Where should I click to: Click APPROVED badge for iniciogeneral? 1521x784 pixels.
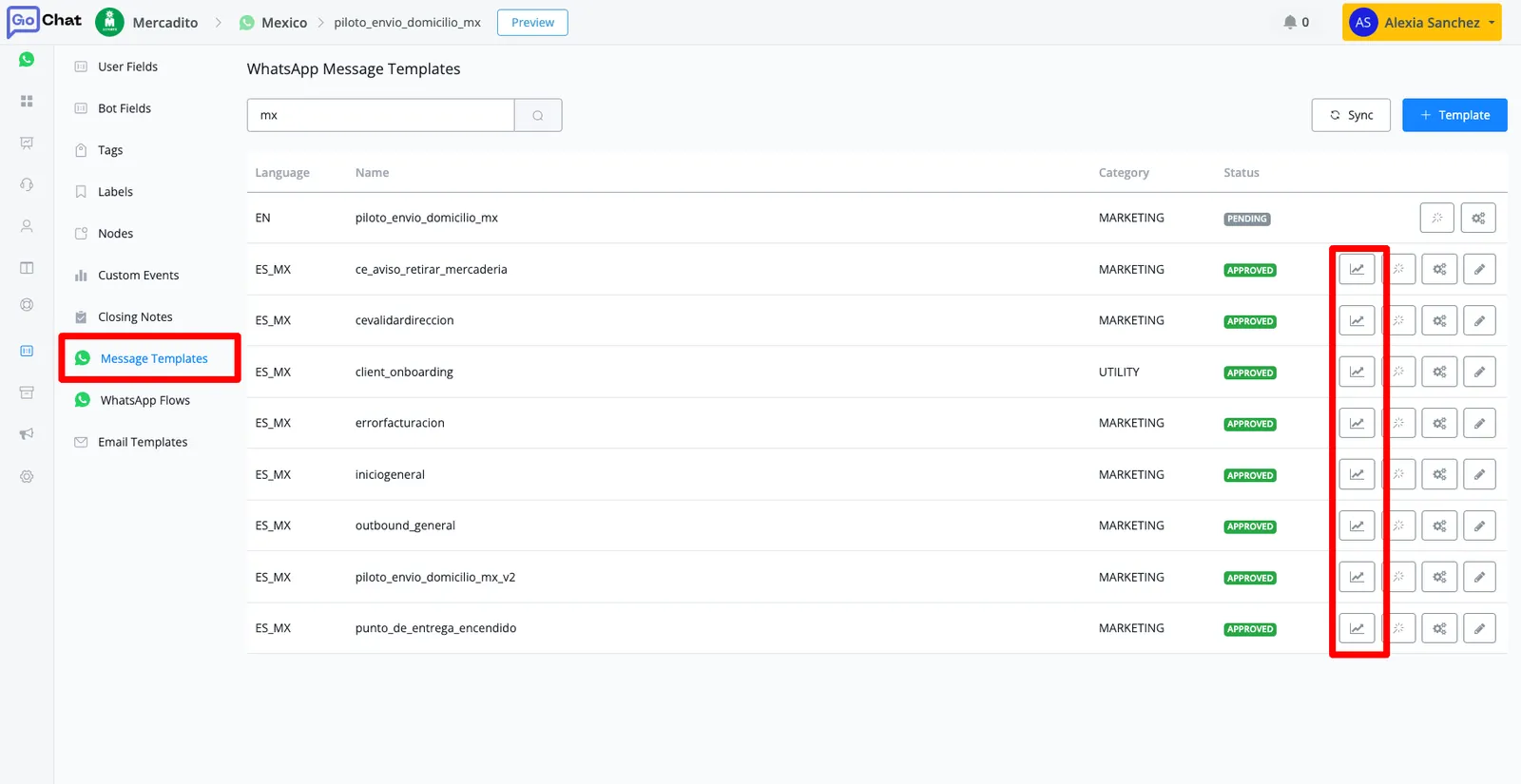point(1249,475)
